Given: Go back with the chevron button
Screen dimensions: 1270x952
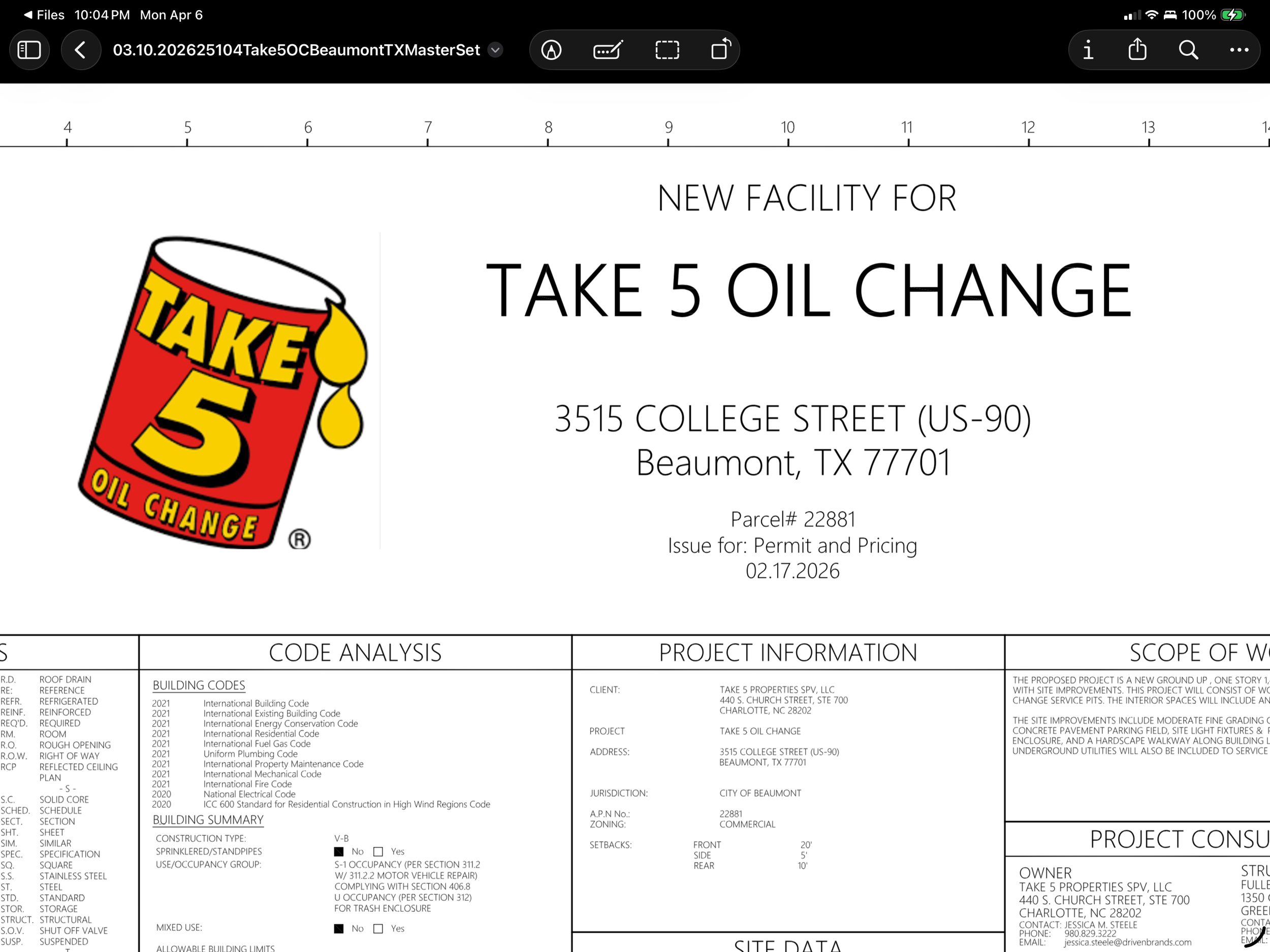Looking at the screenshot, I should tap(80, 50).
